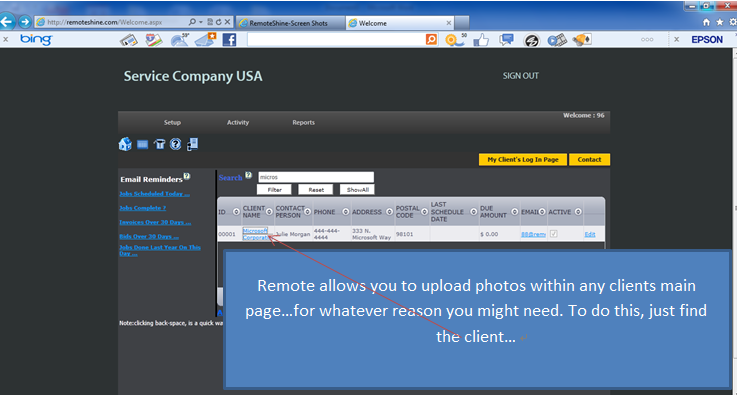Open Jobs Done Last Year On This Day link

click(160, 250)
